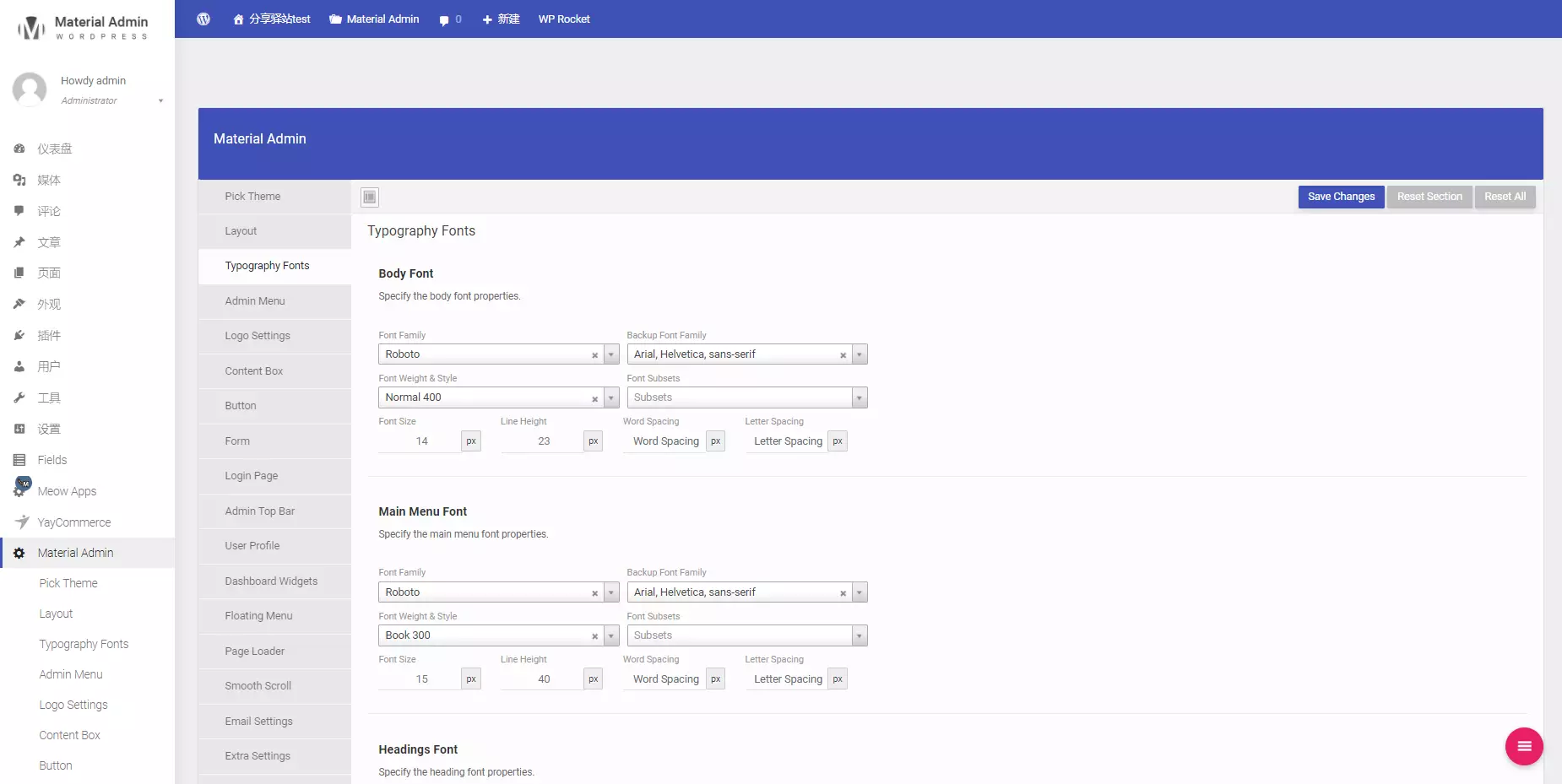Click Material Admin gear item in sidebar
Image resolution: width=1562 pixels, height=784 pixels.
pyautogui.click(x=88, y=553)
